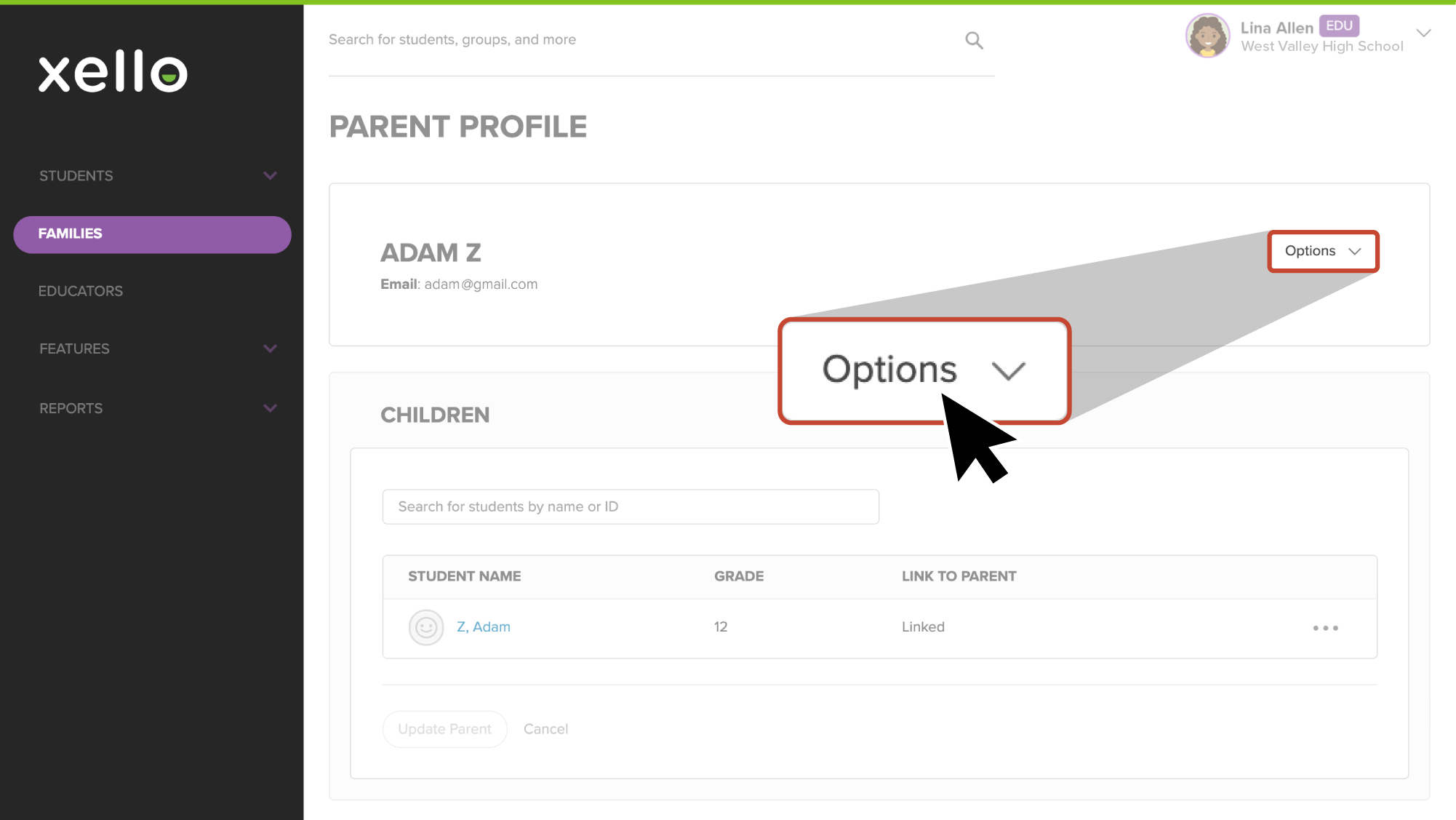The height and width of the screenshot is (820, 1456).
Task: Click the Grade column header
Action: pyautogui.click(x=739, y=576)
